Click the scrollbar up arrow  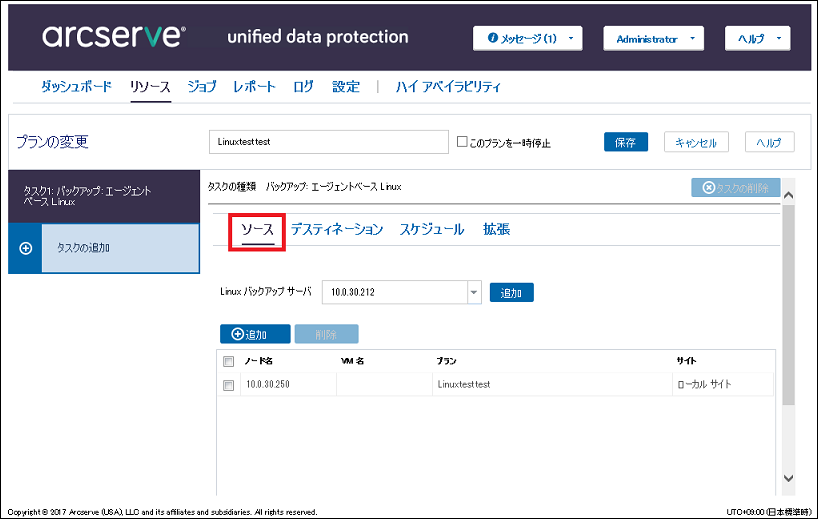788,196
